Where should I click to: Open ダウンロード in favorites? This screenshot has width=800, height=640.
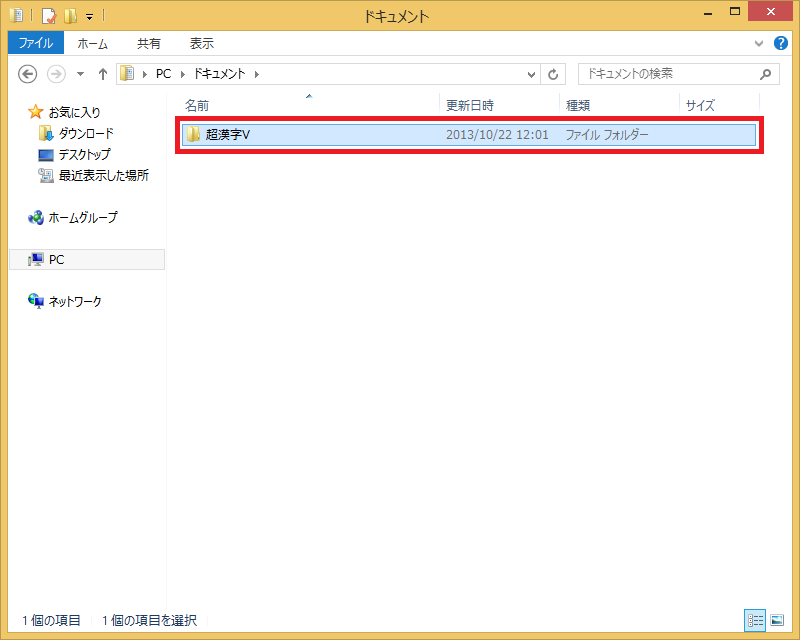pos(85,133)
